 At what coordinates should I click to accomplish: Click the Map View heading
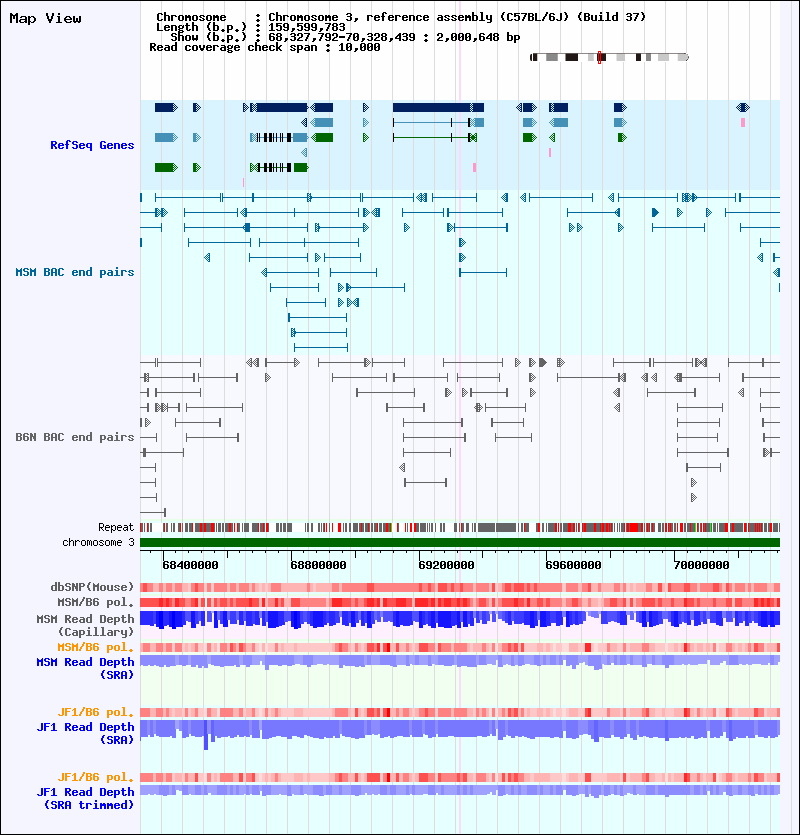[45, 18]
